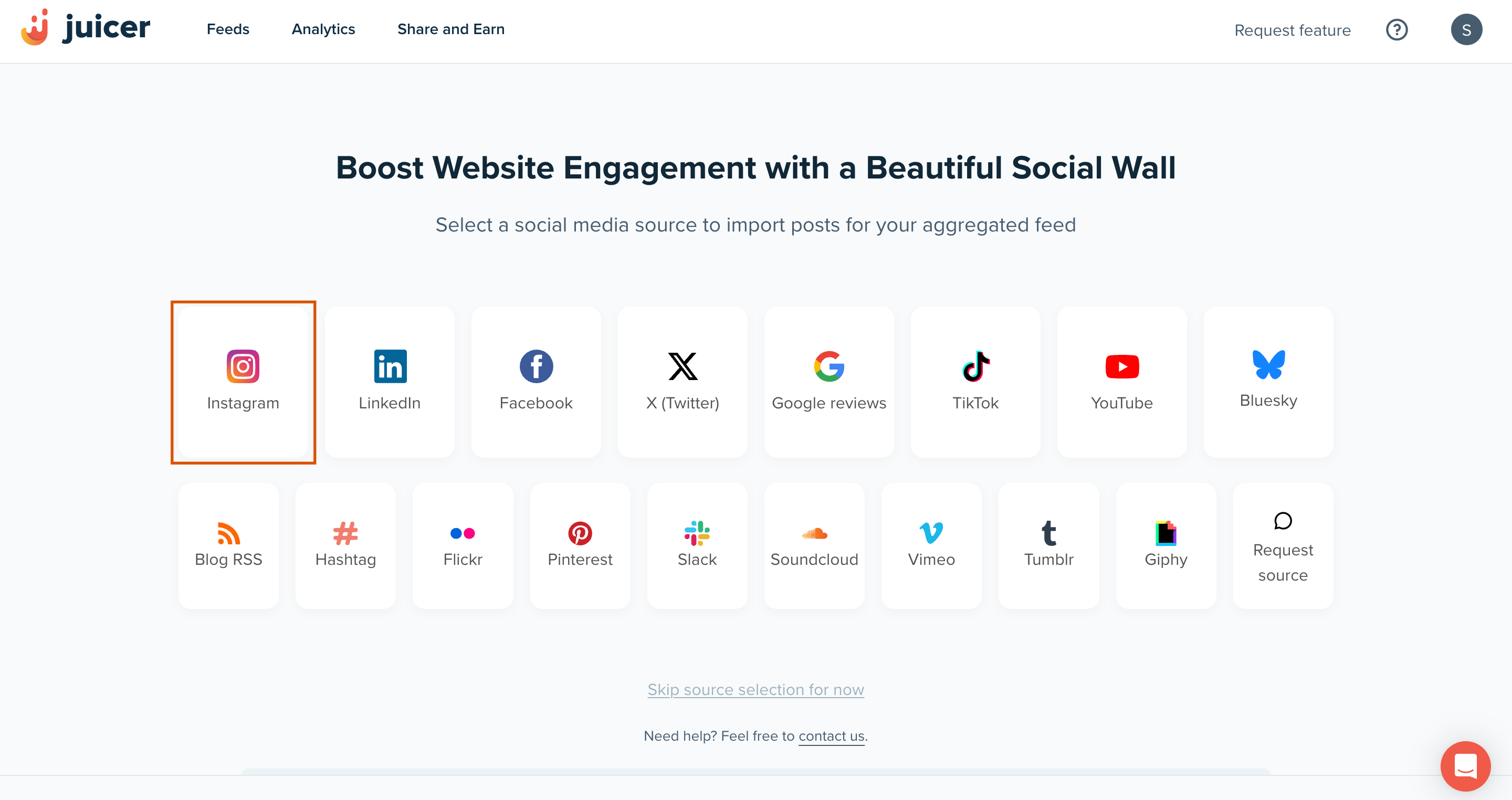Select the Instagram source icon
The height and width of the screenshot is (800, 1512).
point(243,366)
